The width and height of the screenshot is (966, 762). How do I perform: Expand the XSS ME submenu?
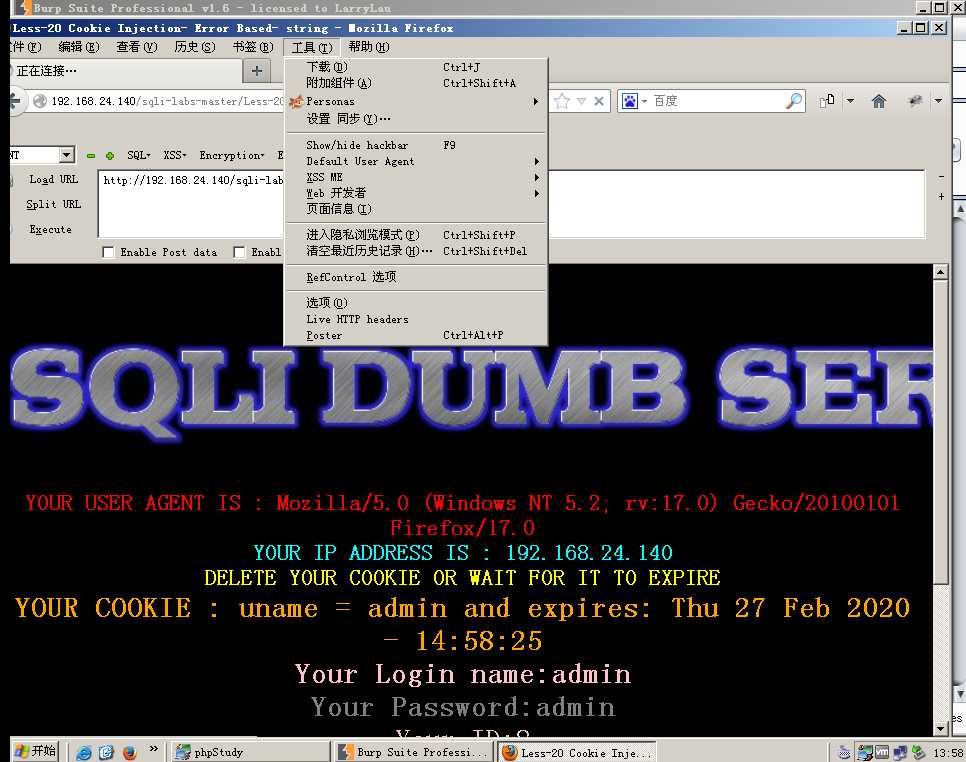click(x=415, y=177)
